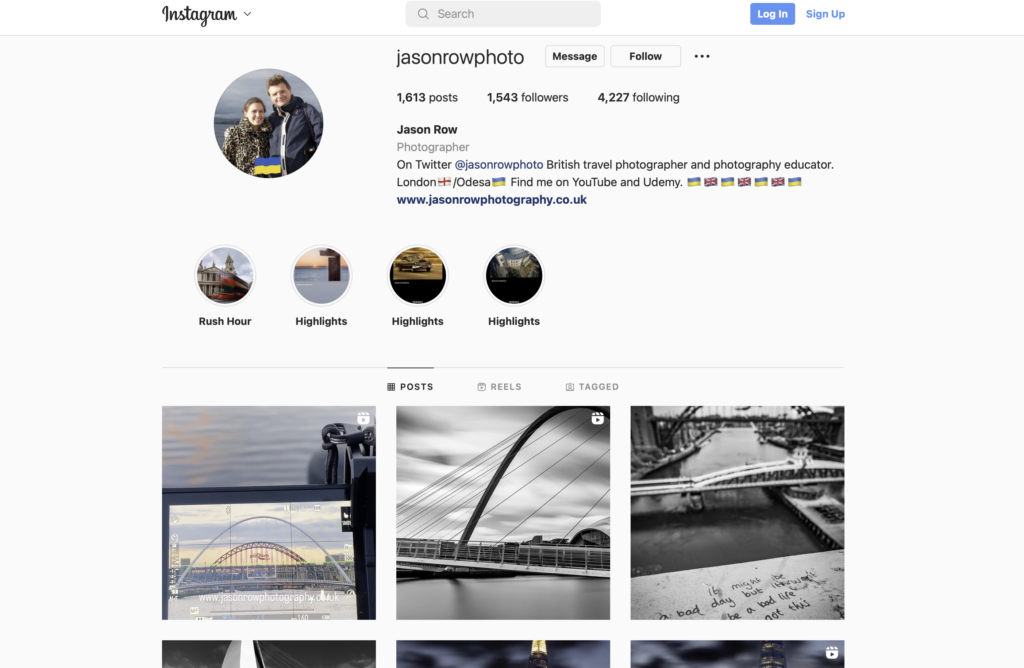Open the 1,543 followers list
The image size is (1024, 668).
point(528,97)
